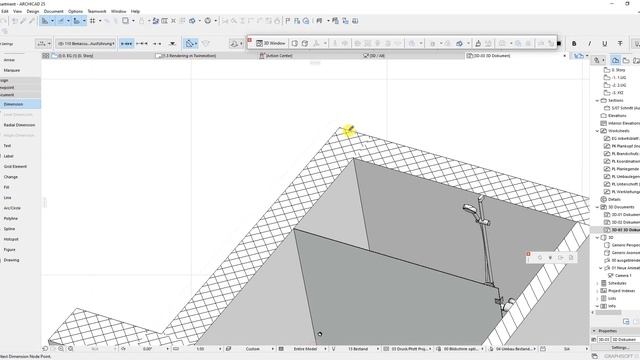Open the tab overview grid icon
The image size is (640, 360).
point(46,56)
